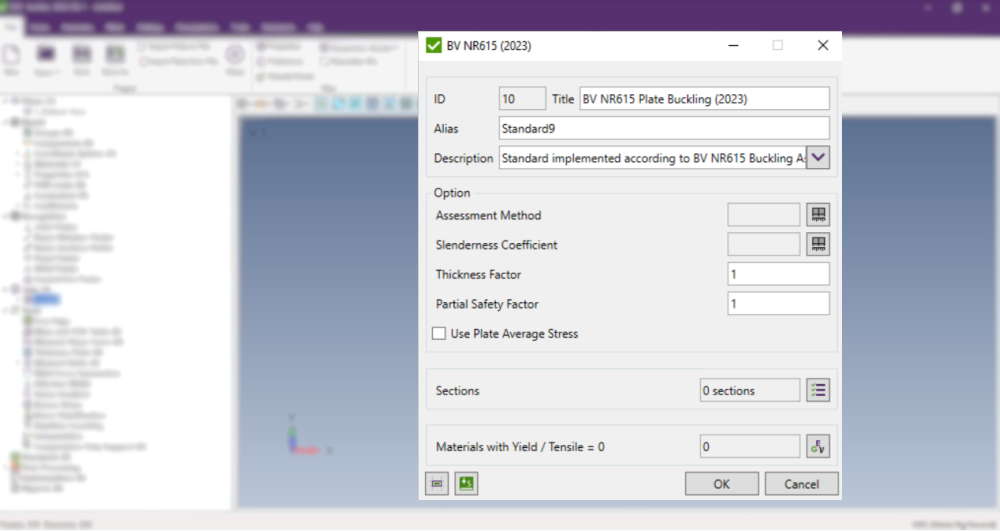
Task: Minimize the BV NR615 dialog
Action: tap(733, 45)
